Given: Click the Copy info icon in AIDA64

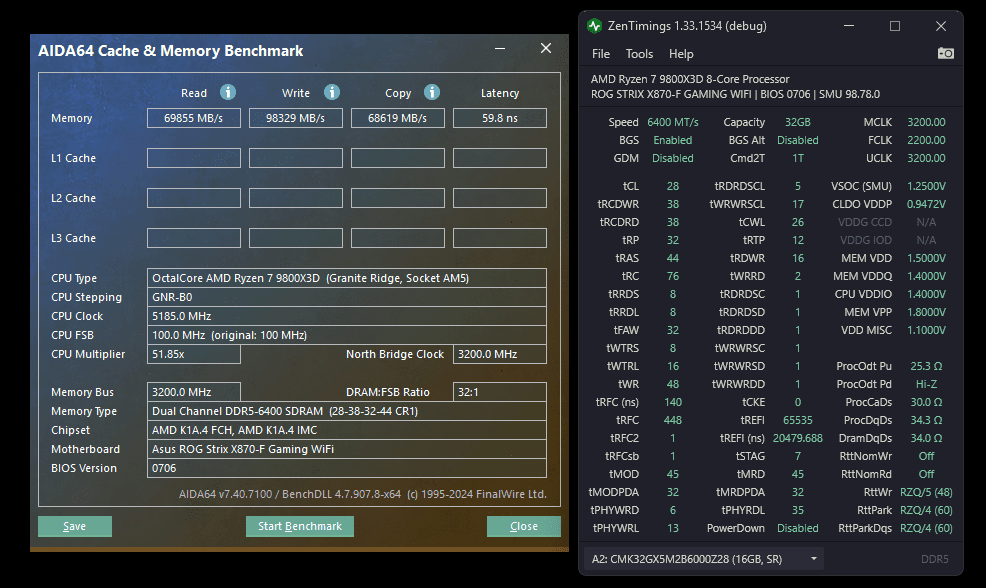Looking at the screenshot, I should tap(431, 92).
